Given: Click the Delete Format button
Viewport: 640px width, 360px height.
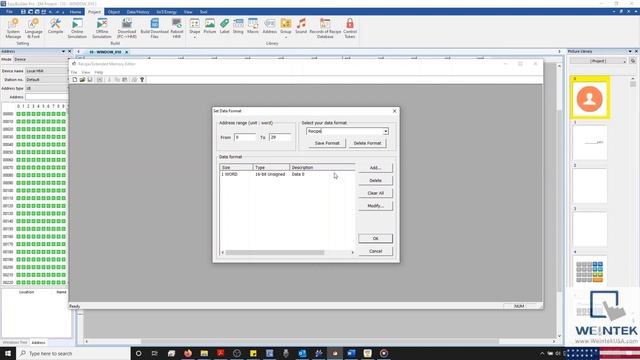Looking at the screenshot, I should tap(367, 143).
